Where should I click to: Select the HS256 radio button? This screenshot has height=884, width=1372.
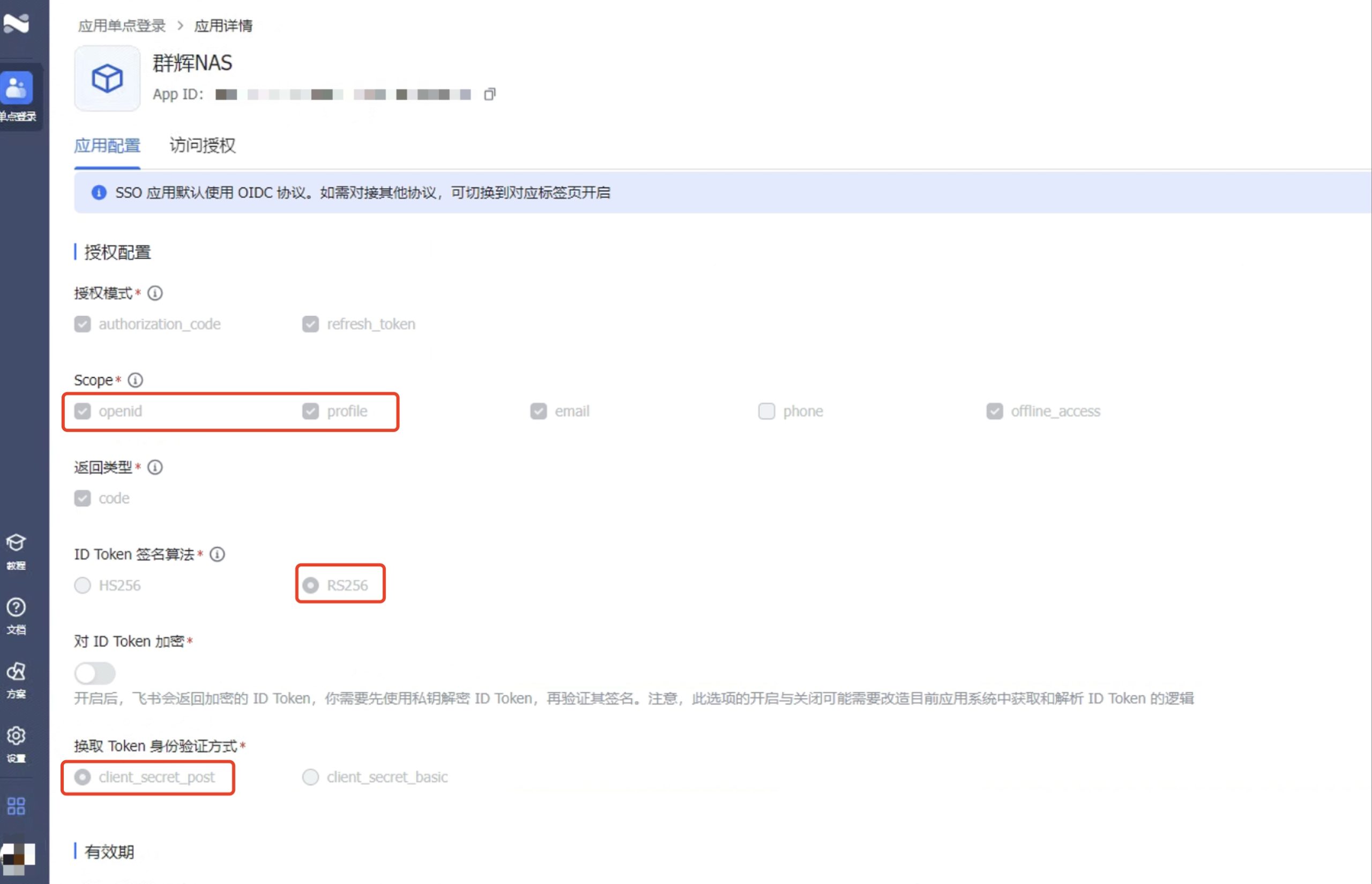(x=83, y=586)
